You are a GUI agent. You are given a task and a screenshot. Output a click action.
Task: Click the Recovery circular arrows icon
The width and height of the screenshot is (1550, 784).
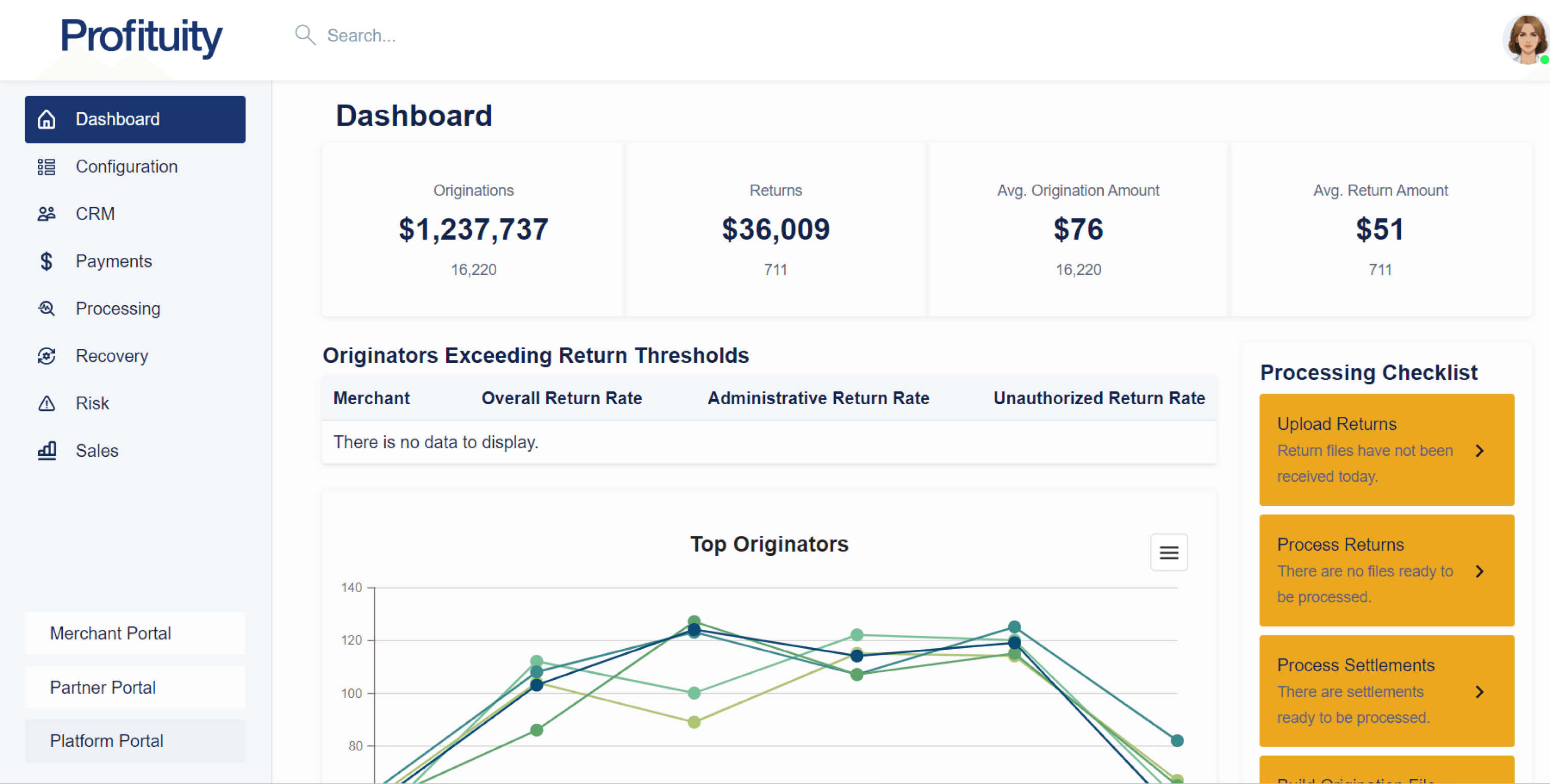tap(46, 356)
